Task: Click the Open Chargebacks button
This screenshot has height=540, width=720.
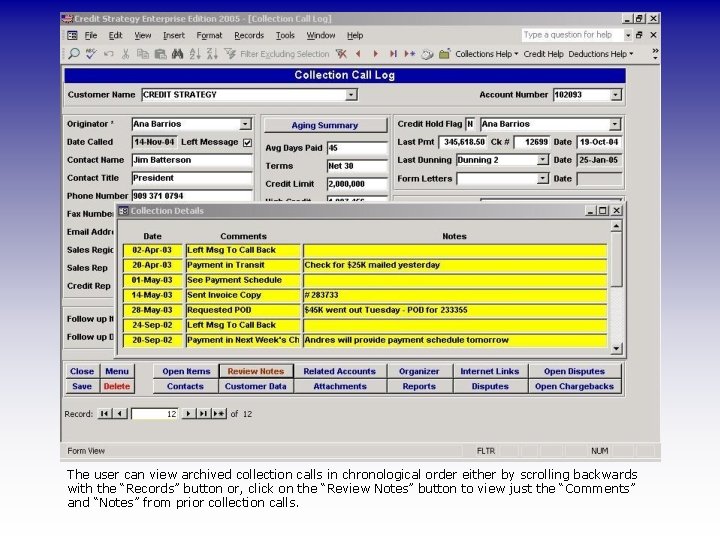Action: pos(574,386)
